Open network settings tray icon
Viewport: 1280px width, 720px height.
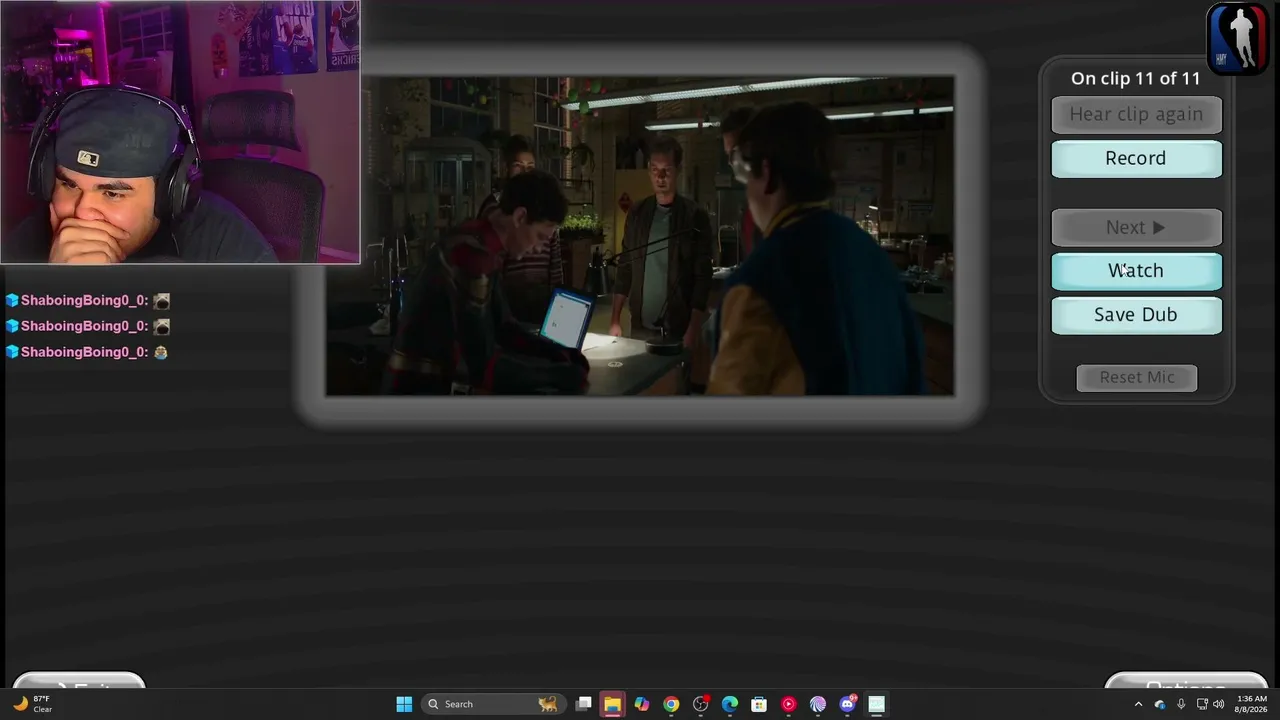coord(1202,704)
